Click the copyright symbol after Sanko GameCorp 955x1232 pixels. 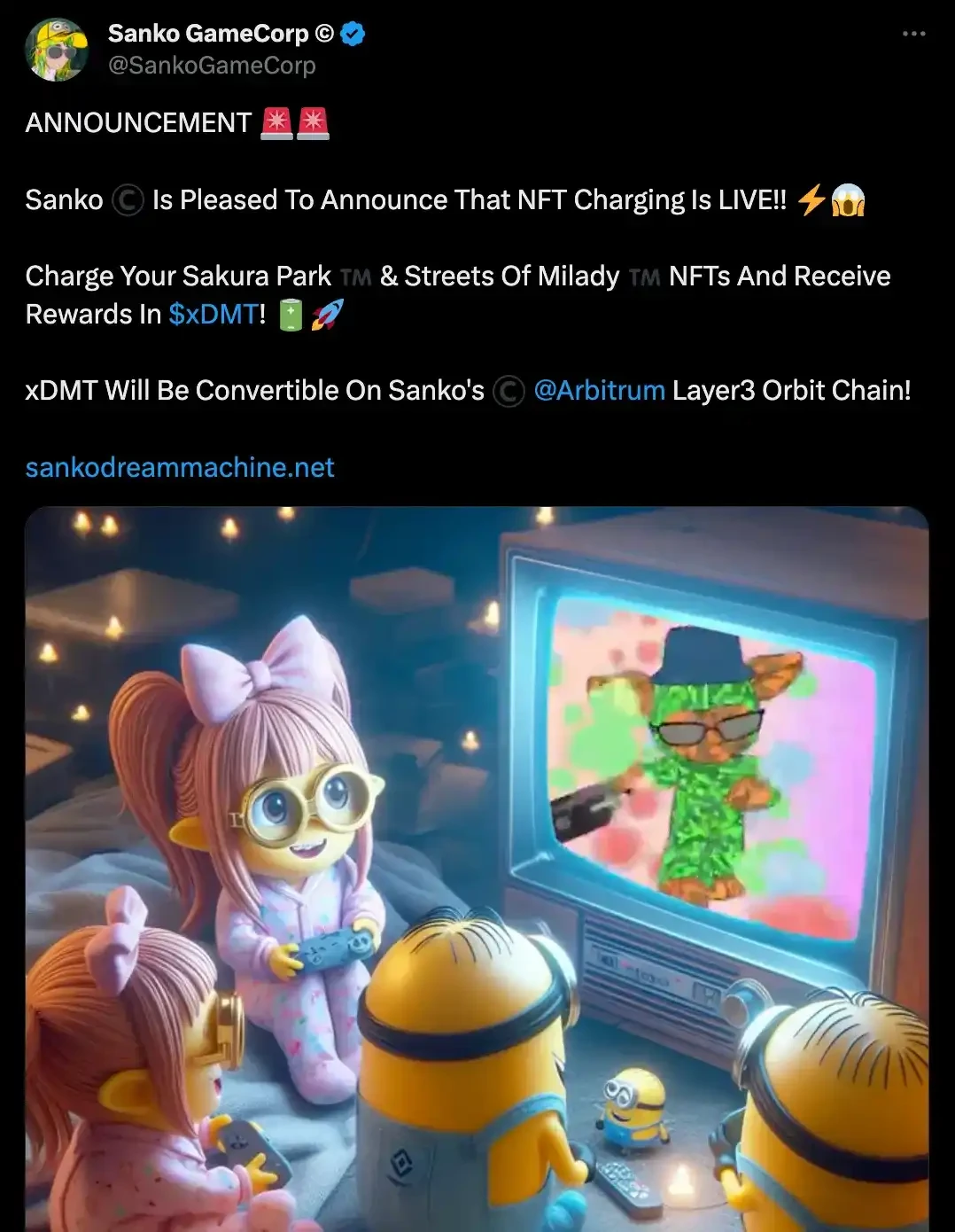pyautogui.click(x=324, y=34)
